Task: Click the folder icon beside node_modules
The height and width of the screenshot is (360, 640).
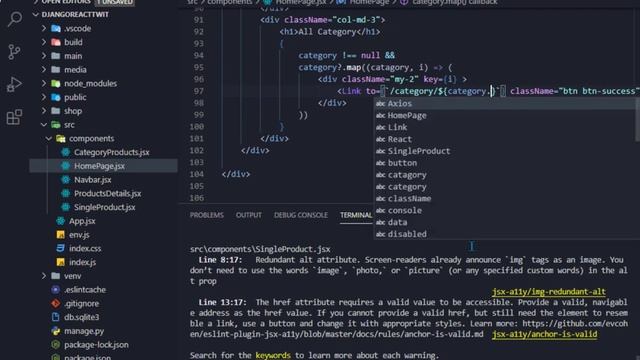Action: pos(56,83)
